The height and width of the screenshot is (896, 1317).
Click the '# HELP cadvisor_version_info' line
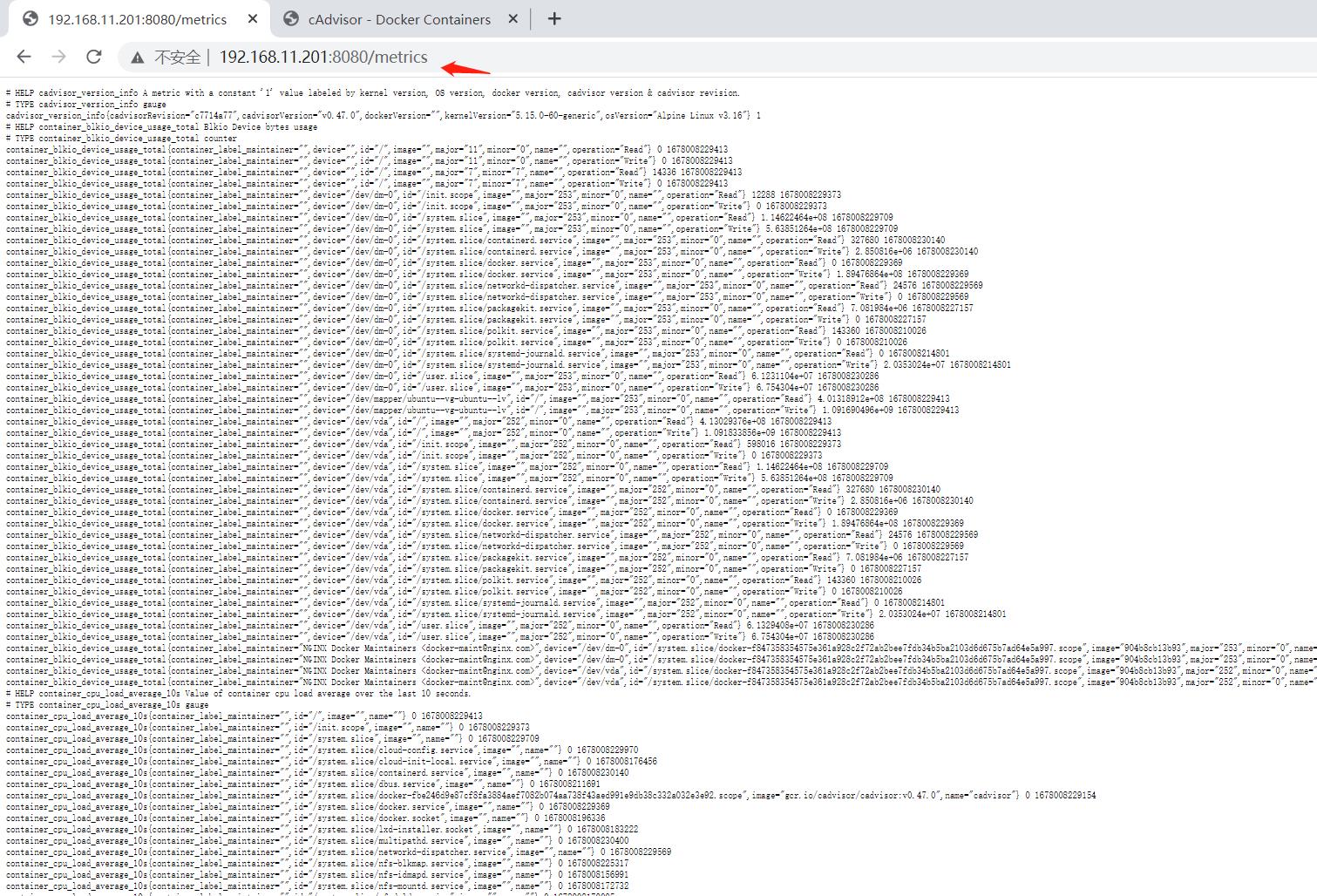click(x=373, y=92)
